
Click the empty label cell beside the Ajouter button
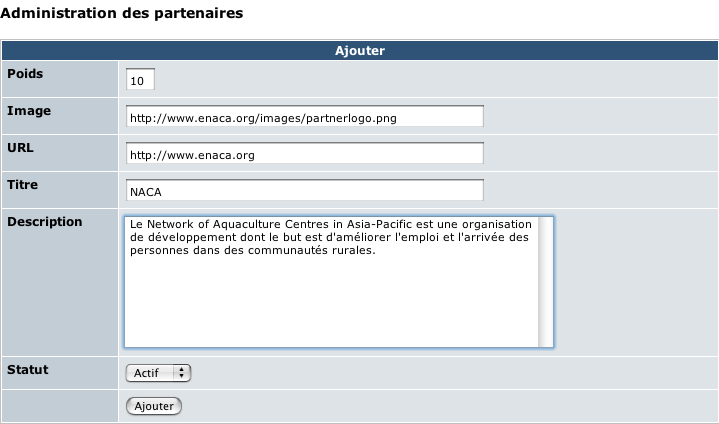(60, 406)
